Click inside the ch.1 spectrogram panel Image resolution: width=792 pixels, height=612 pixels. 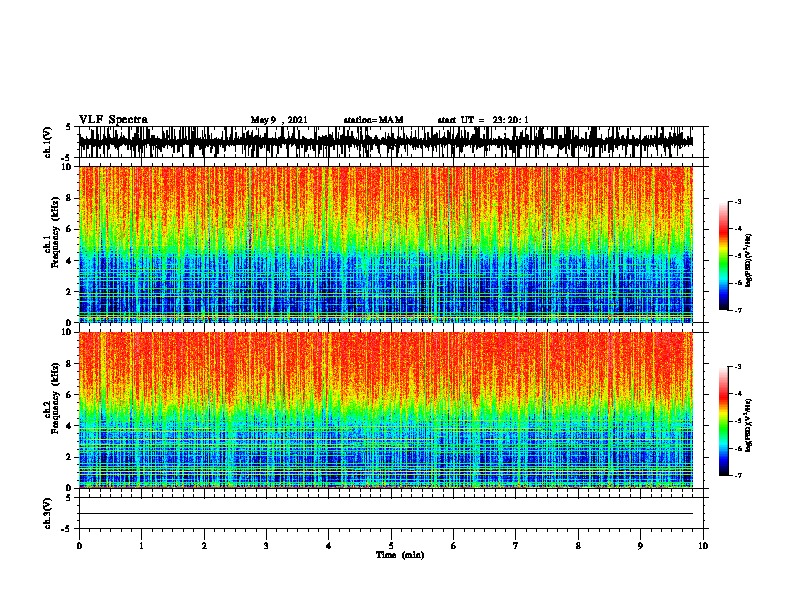pyautogui.click(x=386, y=244)
